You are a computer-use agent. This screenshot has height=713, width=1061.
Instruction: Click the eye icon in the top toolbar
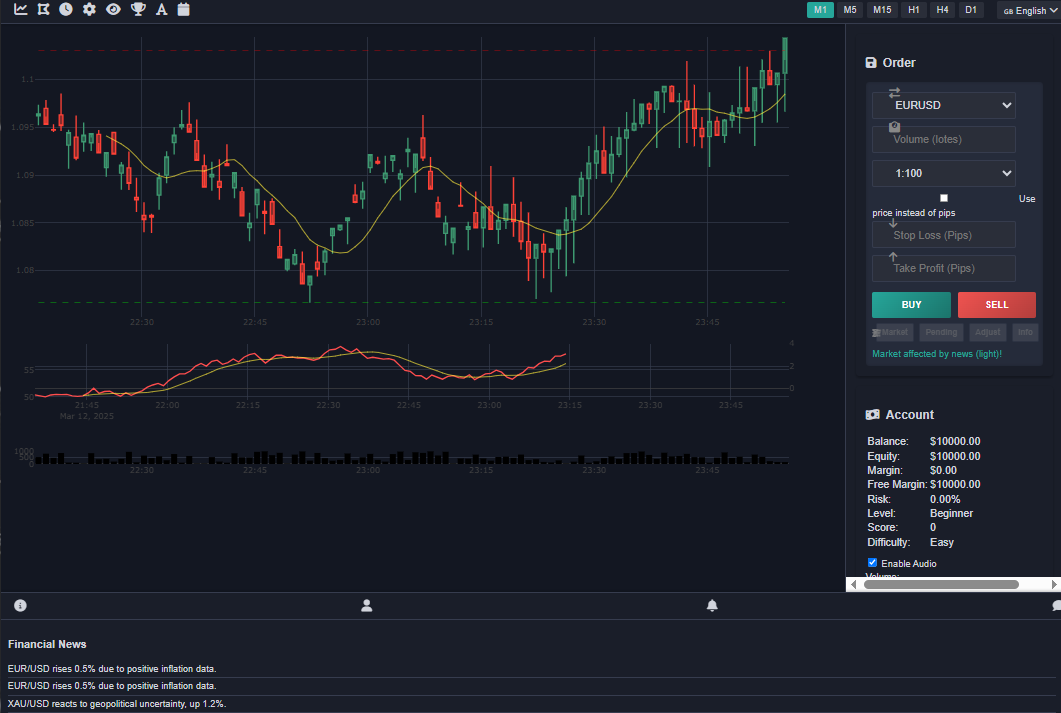point(113,9)
